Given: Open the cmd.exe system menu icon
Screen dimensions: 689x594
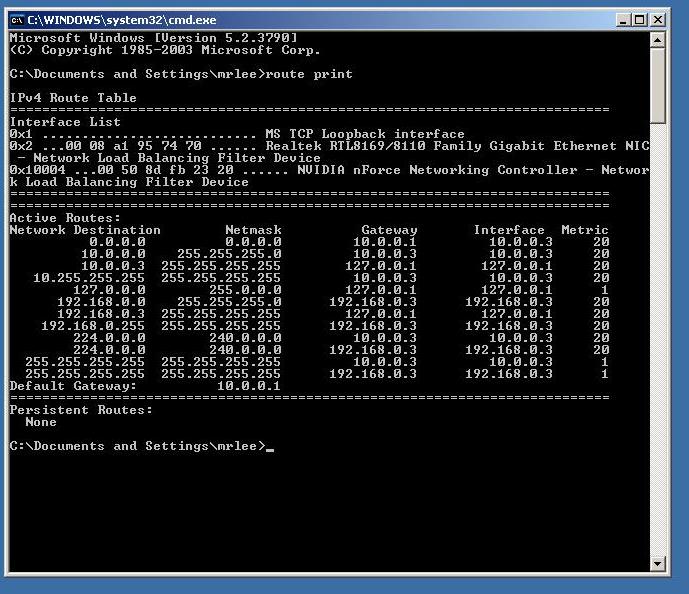Looking at the screenshot, I should click(x=17, y=20).
